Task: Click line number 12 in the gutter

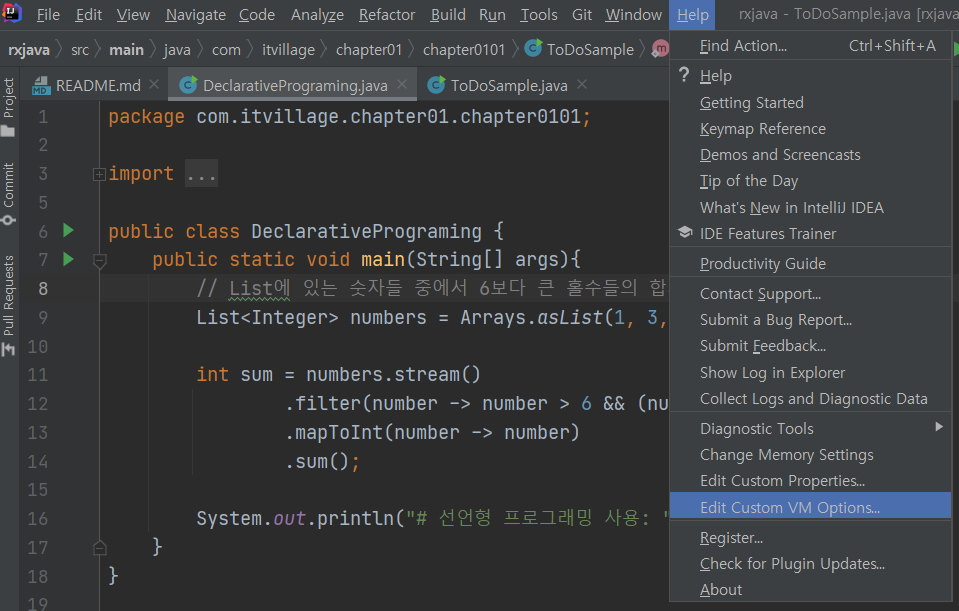Action: click(x=37, y=404)
